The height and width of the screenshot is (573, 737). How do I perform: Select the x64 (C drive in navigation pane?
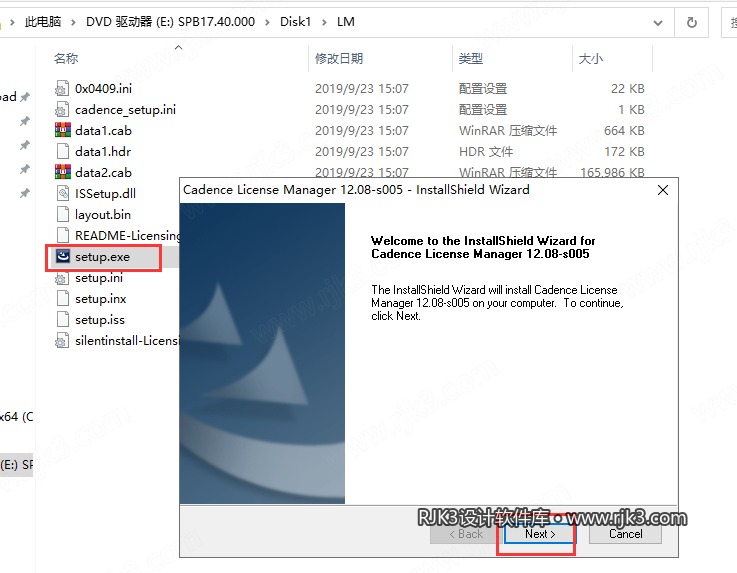point(16,416)
